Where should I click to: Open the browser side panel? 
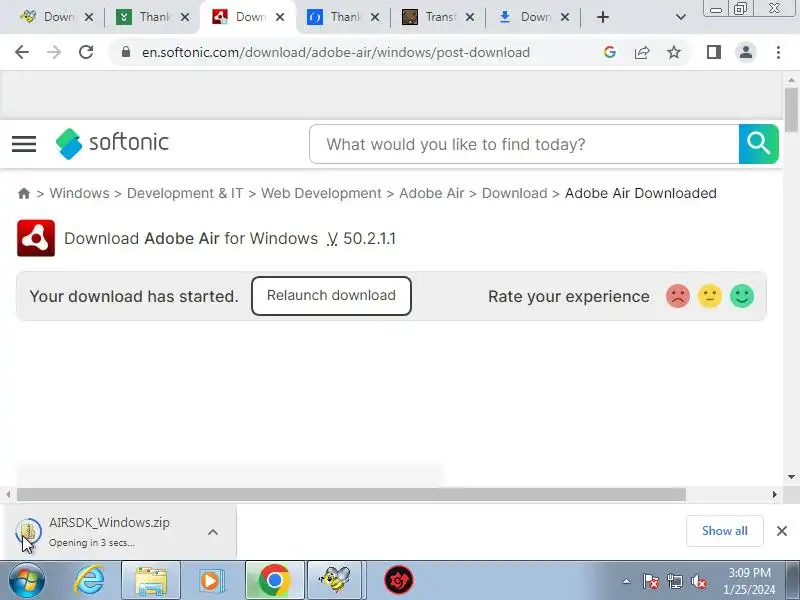[714, 52]
